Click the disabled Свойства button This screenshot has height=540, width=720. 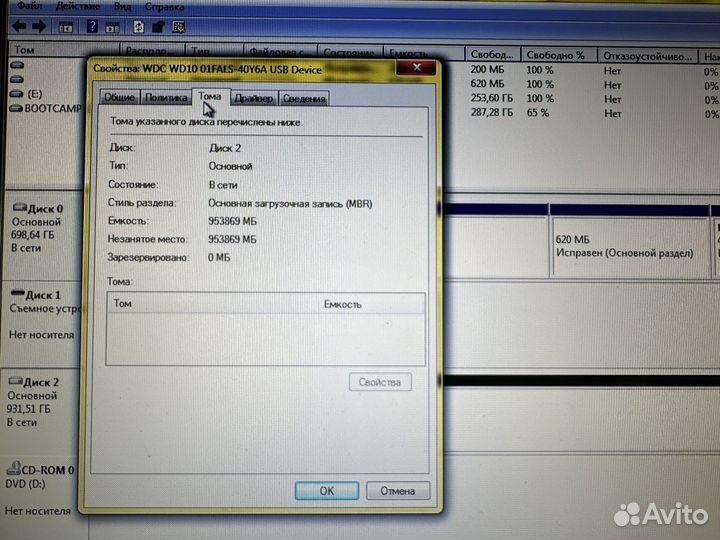[380, 382]
